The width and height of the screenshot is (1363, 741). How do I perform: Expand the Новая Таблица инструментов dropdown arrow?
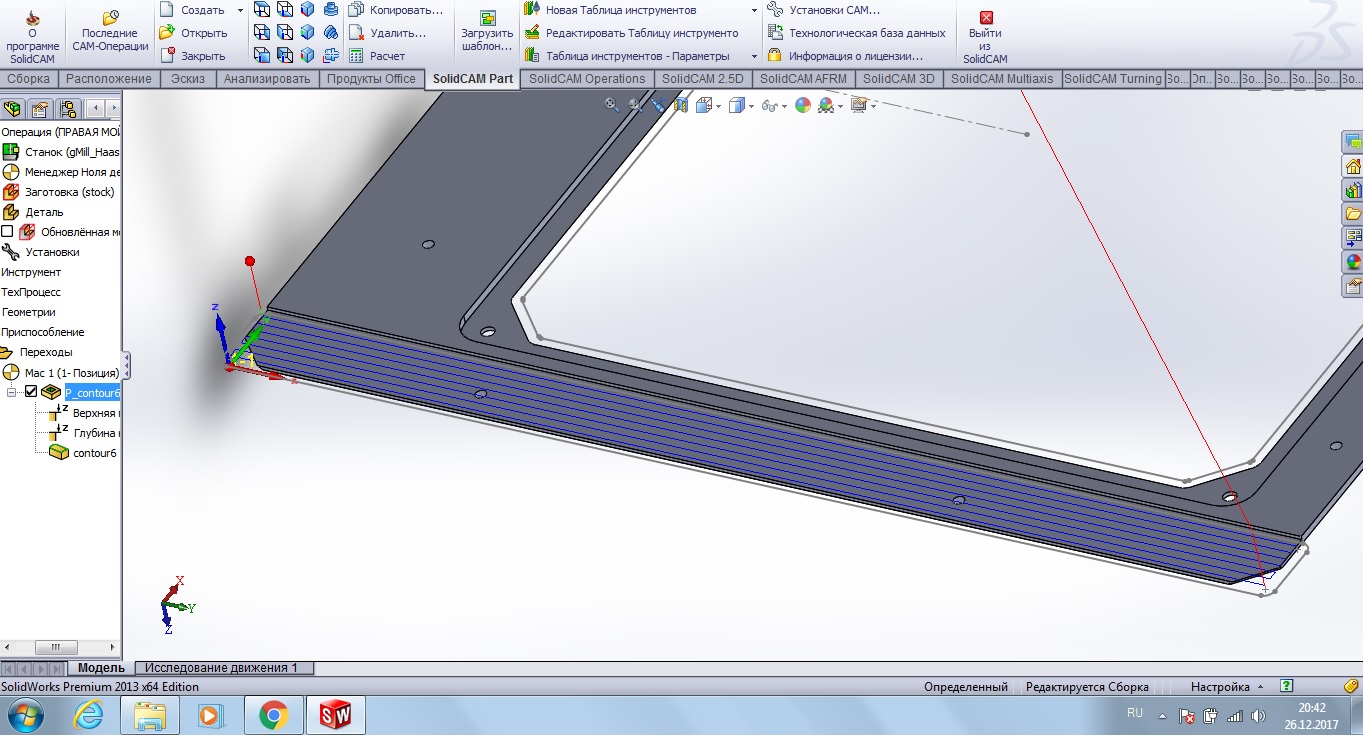[754, 10]
